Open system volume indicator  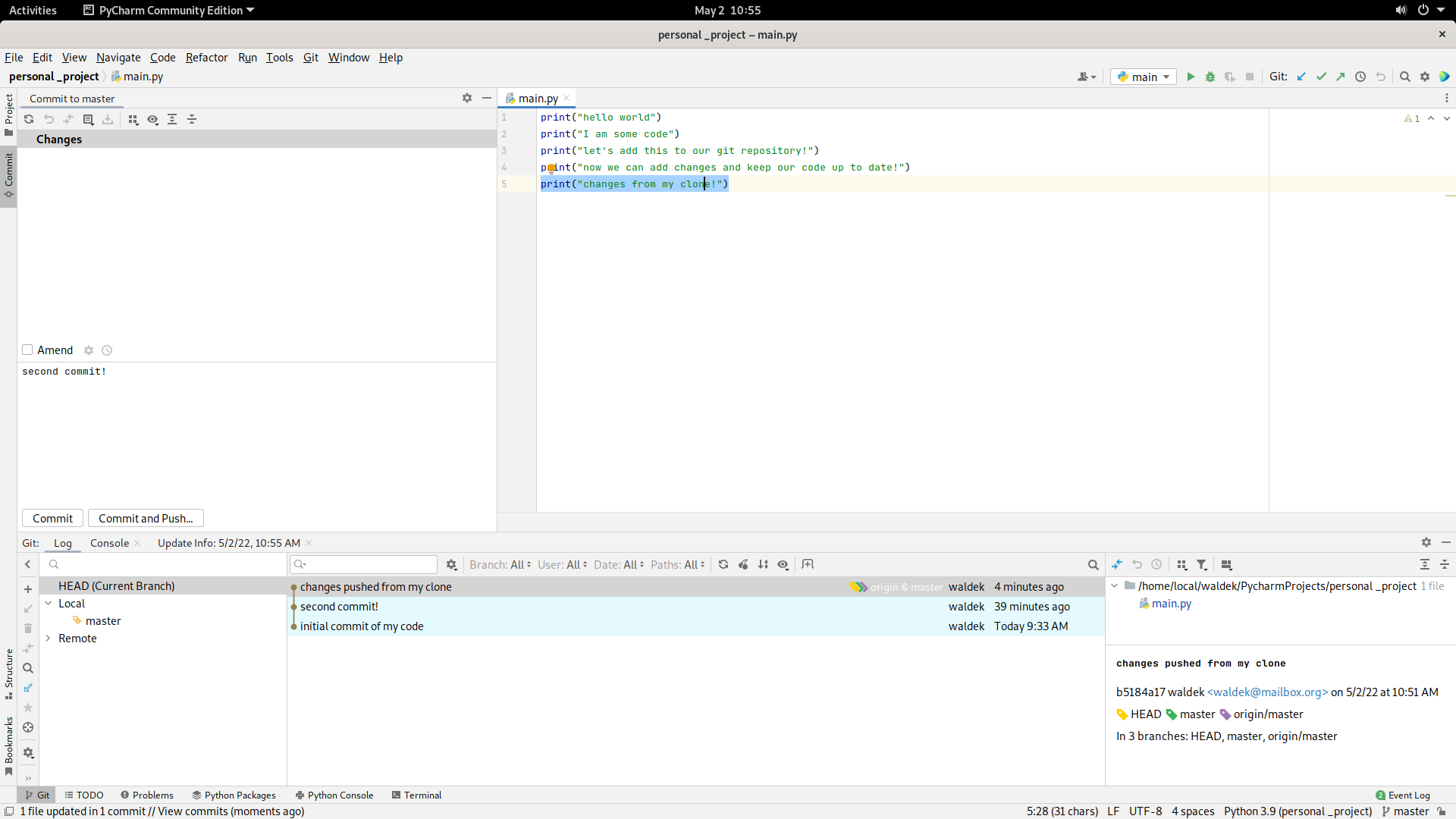coord(1401,10)
